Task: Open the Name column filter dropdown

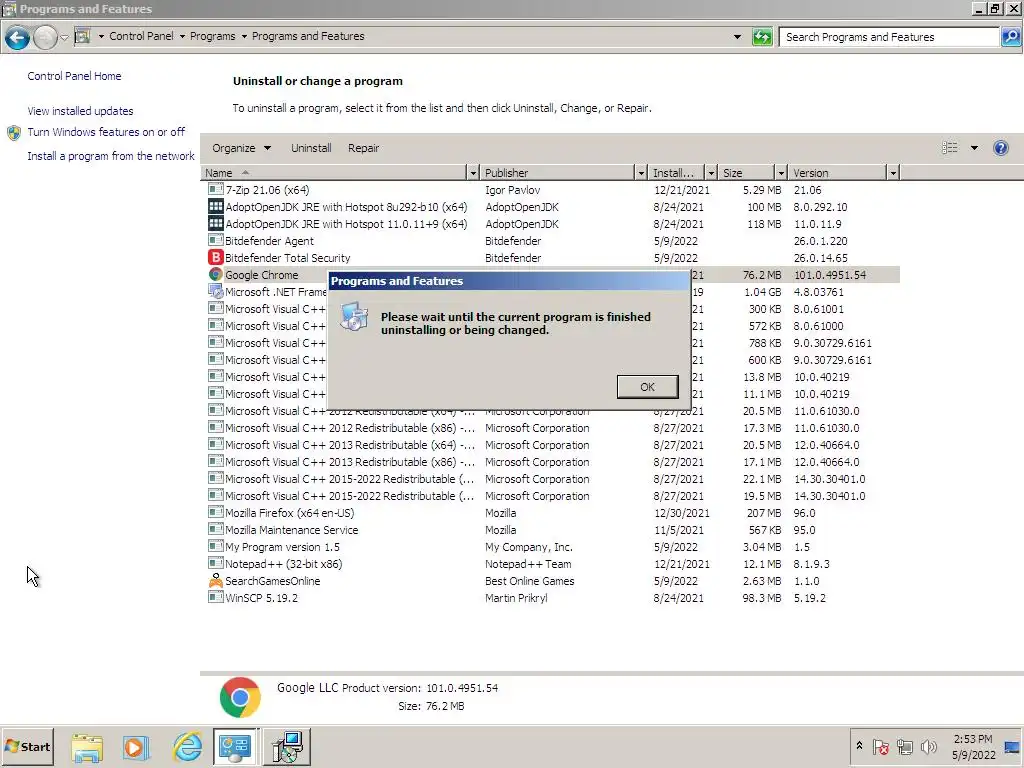Action: tap(473, 172)
